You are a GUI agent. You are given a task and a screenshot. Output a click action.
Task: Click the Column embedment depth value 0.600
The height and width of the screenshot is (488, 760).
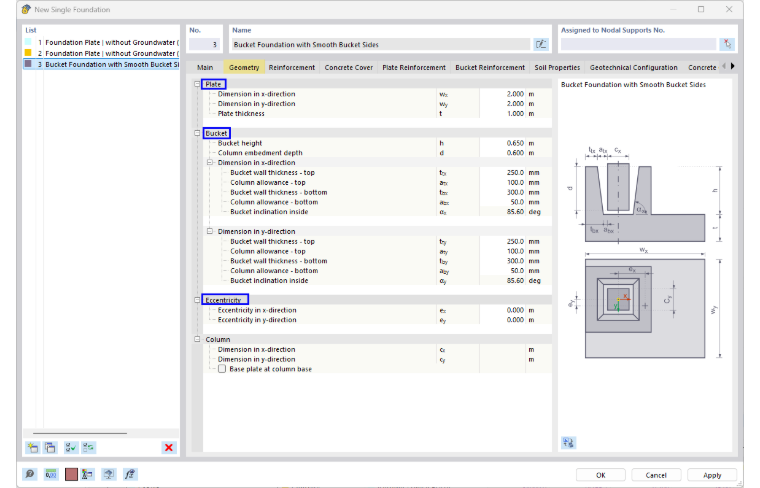pyautogui.click(x=502, y=153)
